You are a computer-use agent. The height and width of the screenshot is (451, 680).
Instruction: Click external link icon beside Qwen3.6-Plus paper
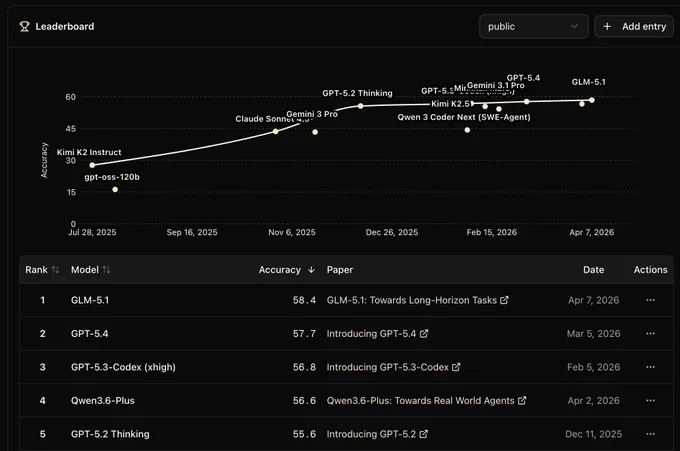tap(522, 400)
